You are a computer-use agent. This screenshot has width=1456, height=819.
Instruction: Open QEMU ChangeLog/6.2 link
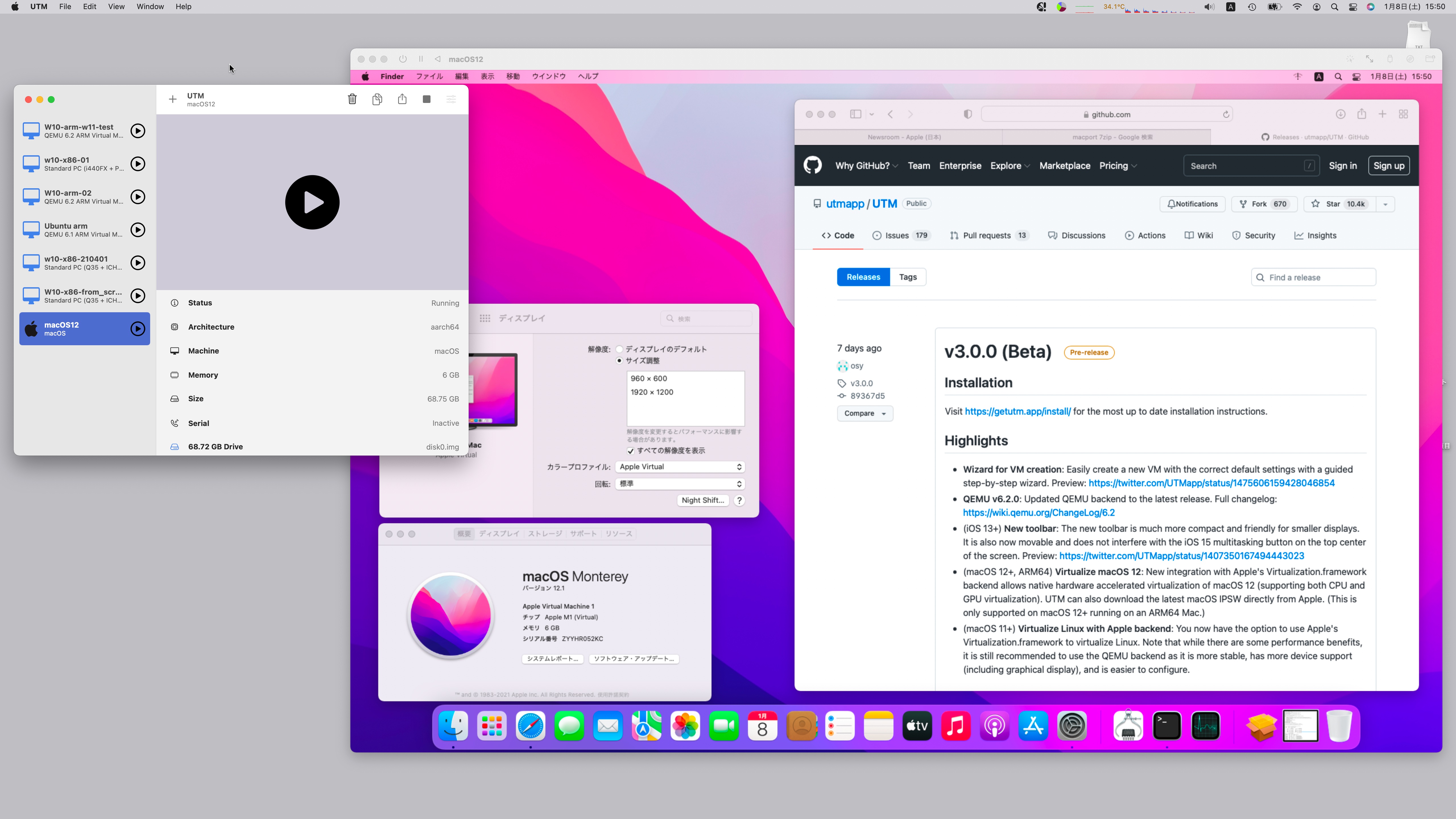[1039, 513]
